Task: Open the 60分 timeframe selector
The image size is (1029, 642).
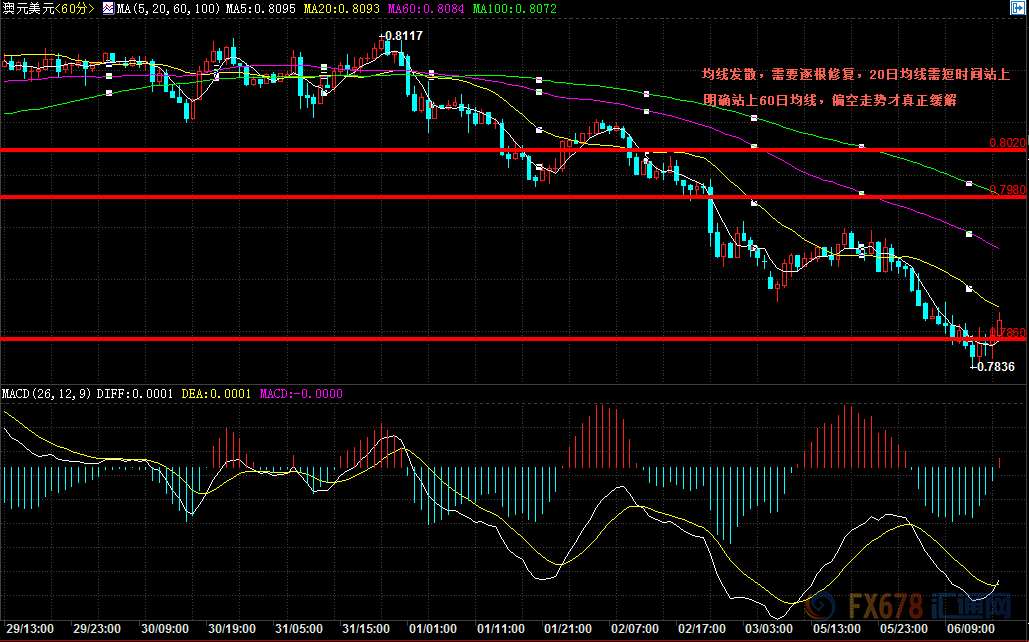Action: (76, 8)
